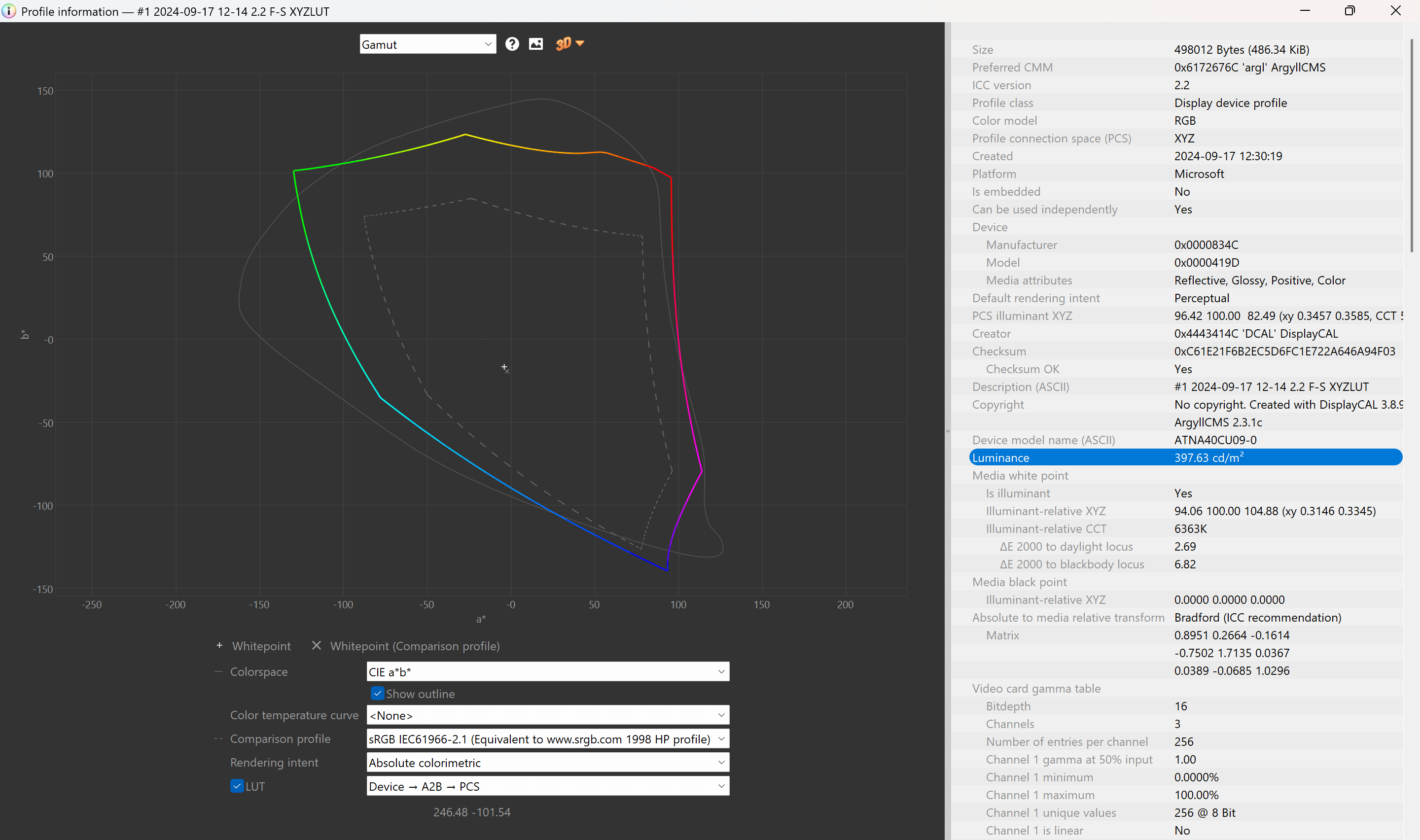Select the Device Model row
Screen dimensions: 1420x840
click(x=1186, y=262)
